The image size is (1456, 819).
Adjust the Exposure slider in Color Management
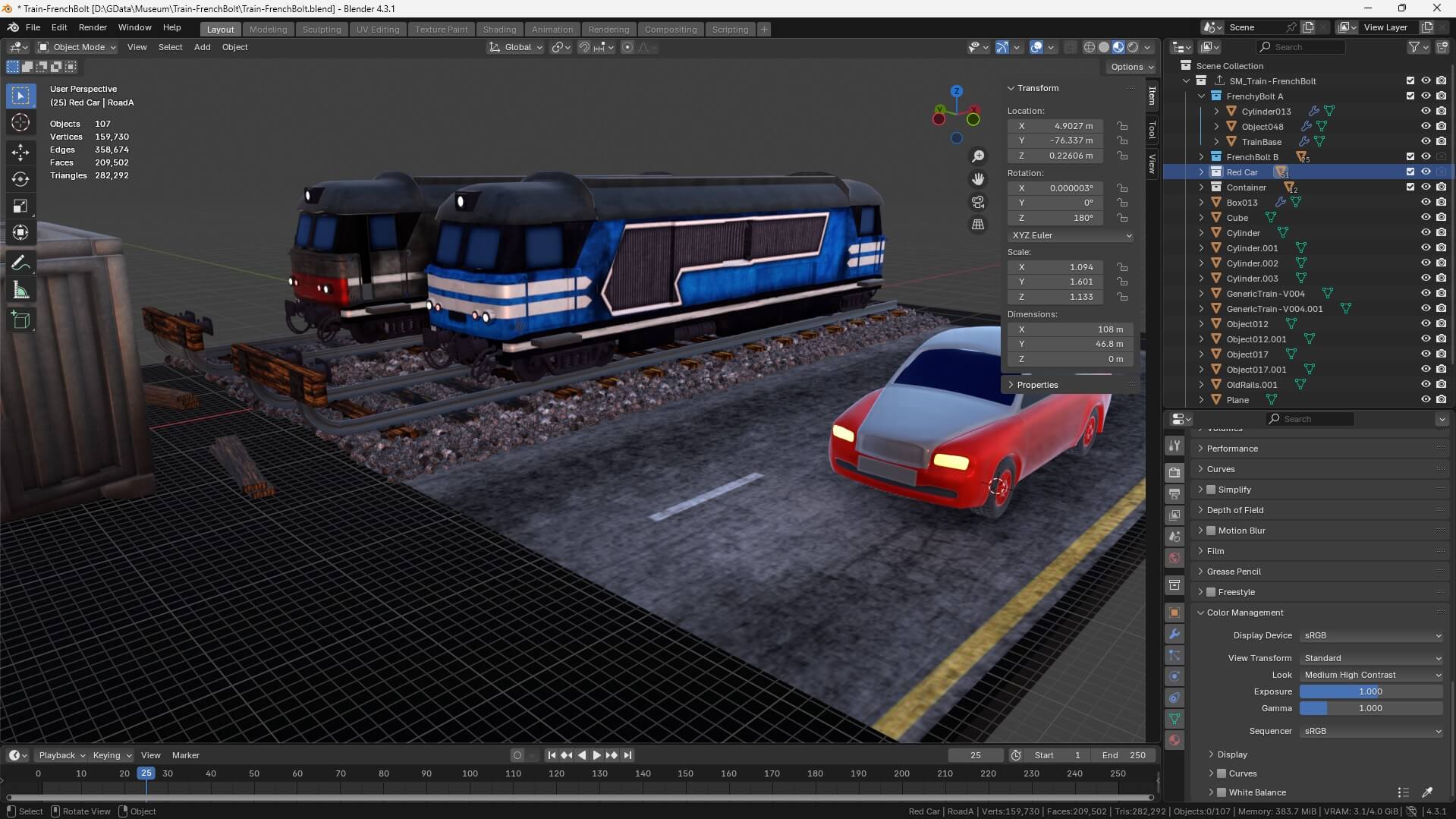pyautogui.click(x=1370, y=691)
